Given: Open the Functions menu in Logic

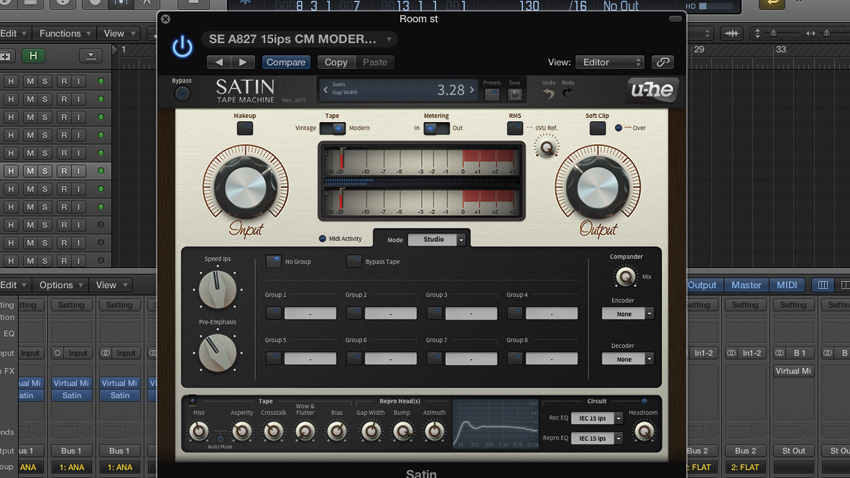Looking at the screenshot, I should [65, 34].
